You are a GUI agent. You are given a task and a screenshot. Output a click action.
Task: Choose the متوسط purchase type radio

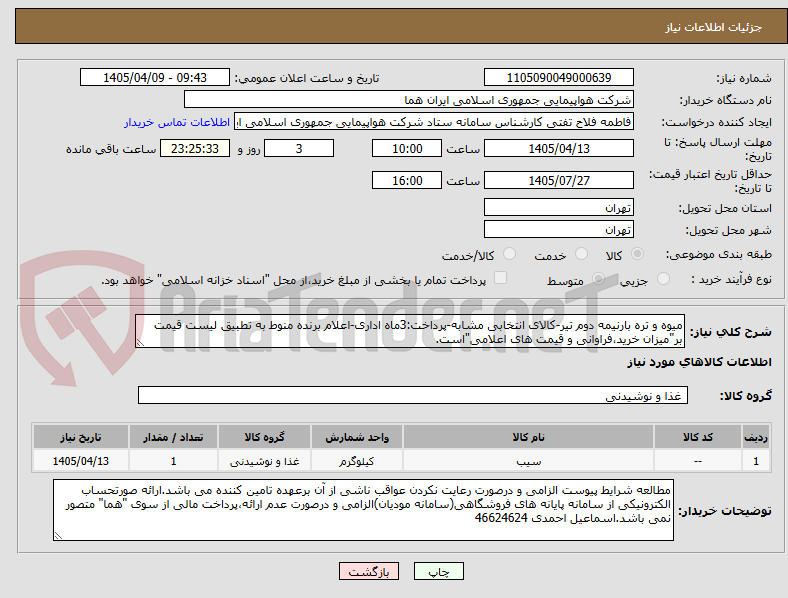(598, 278)
